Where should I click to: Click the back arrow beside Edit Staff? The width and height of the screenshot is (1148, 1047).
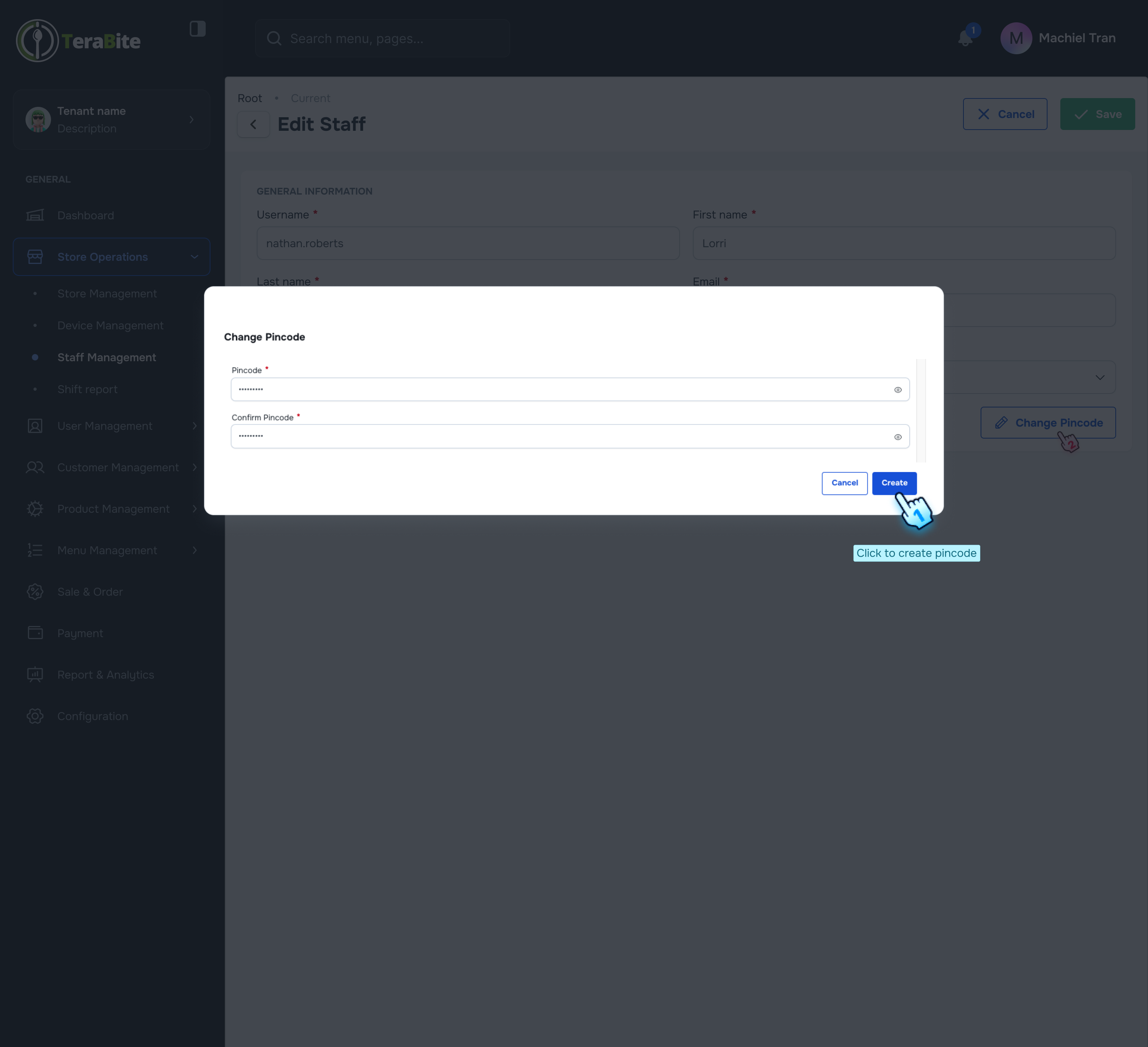point(253,124)
